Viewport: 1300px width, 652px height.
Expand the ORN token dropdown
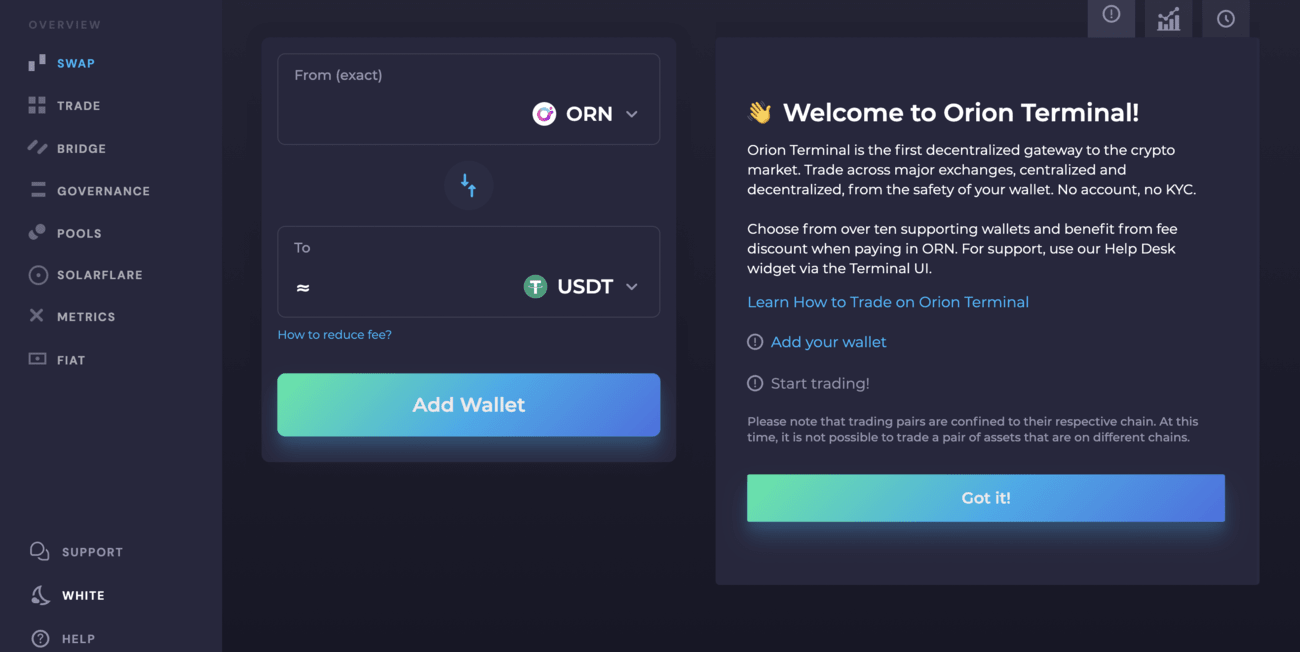(631, 114)
